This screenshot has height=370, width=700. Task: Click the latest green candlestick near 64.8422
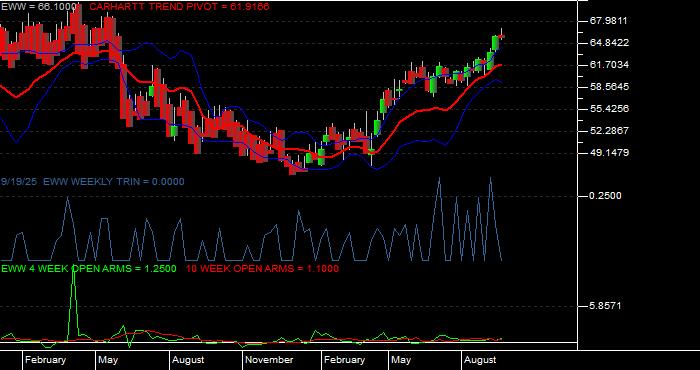tap(495, 43)
